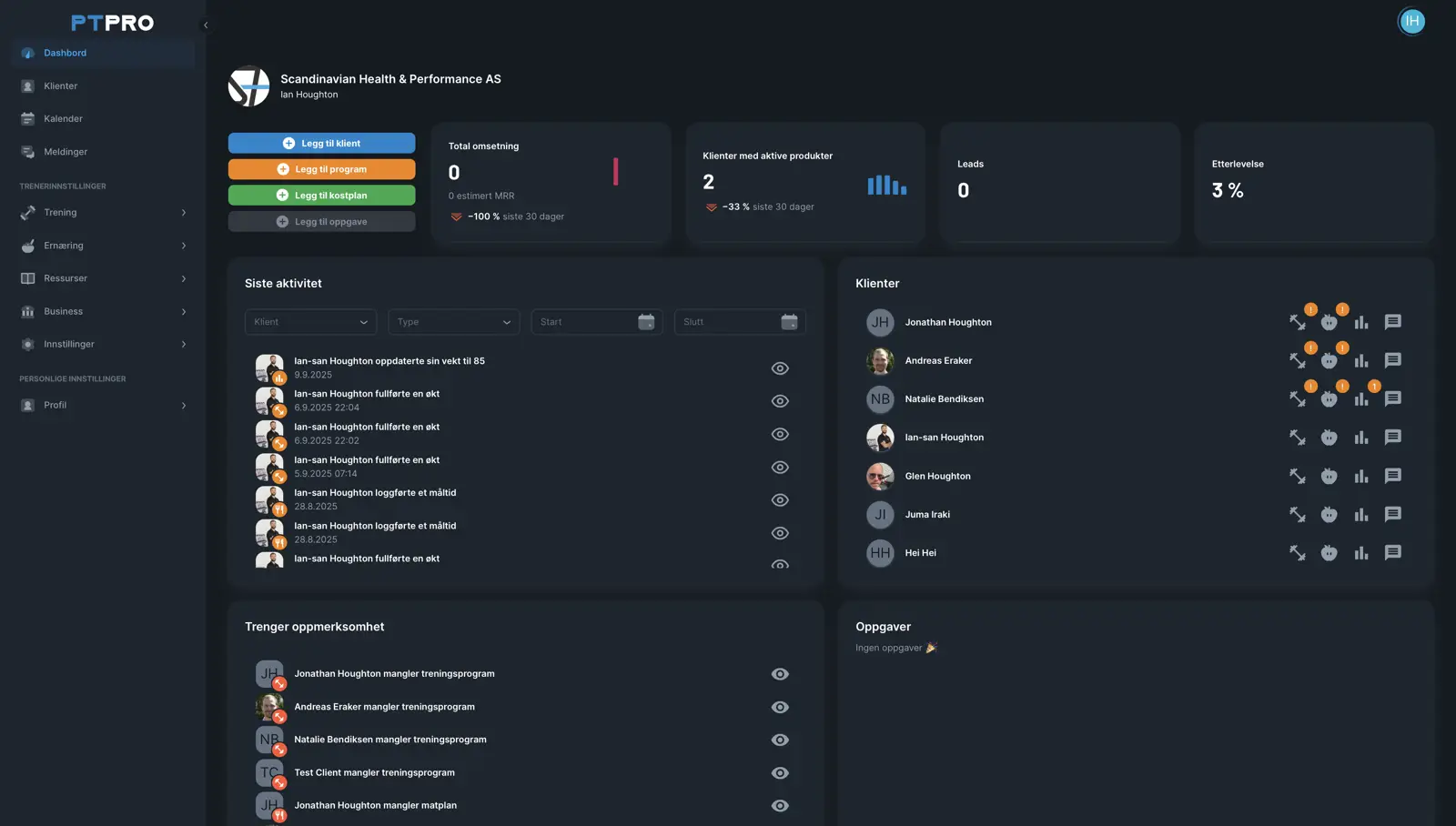Open the chat bubble icon for Glen Houghton

tap(1392, 476)
